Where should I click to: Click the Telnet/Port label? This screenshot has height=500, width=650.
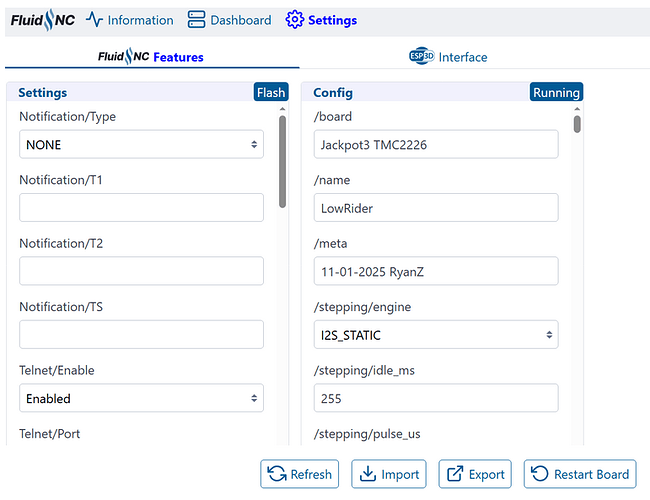point(49,434)
